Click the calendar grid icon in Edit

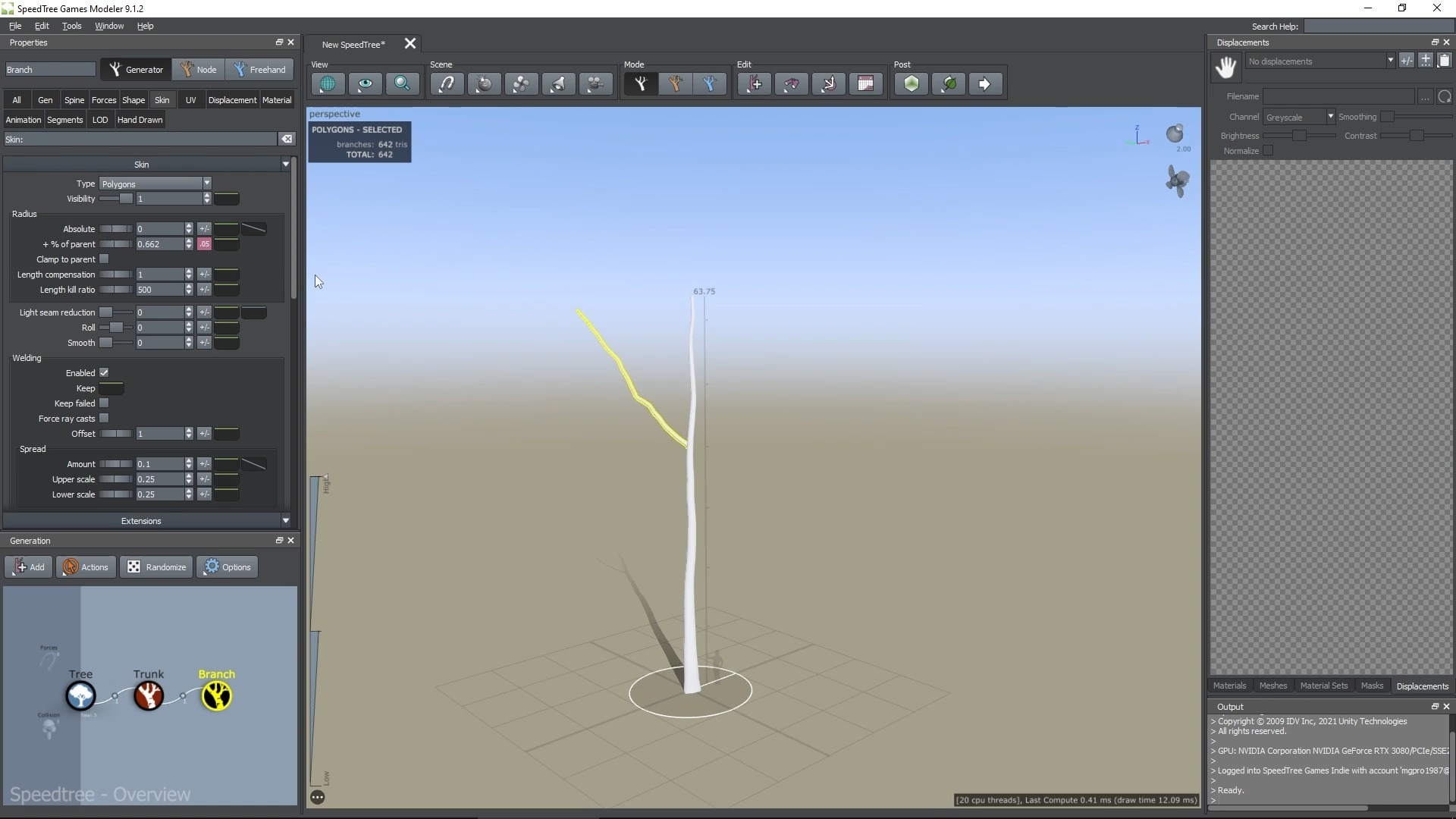pos(866,84)
